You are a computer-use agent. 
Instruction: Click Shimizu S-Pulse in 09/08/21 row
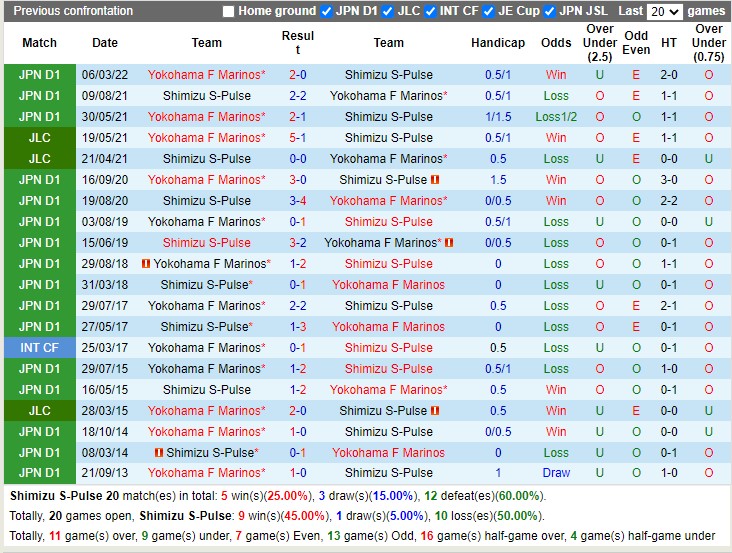(206, 96)
